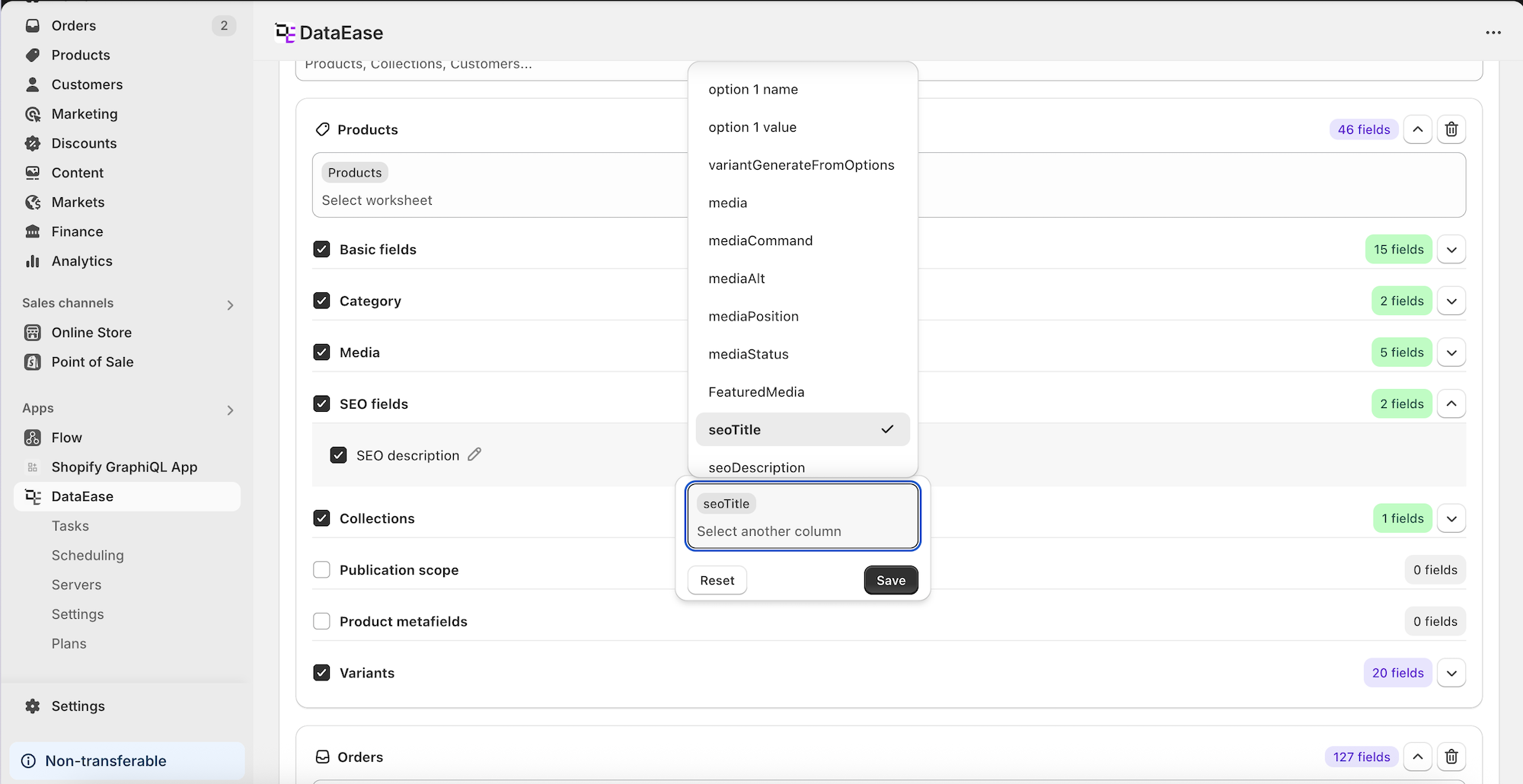1523x784 pixels.
Task: Click the Flow app icon
Action: (33, 438)
